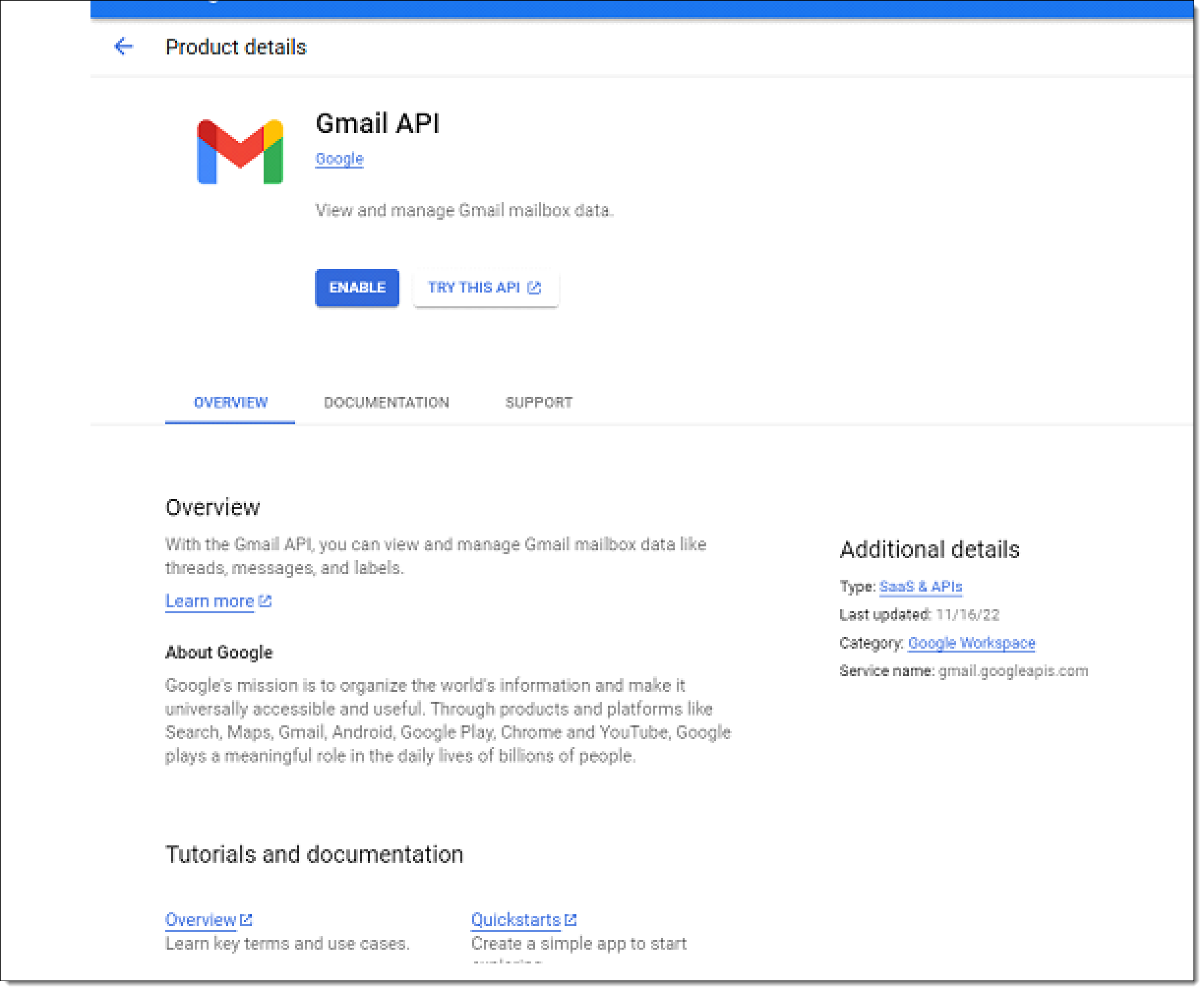Image resolution: width=1204 pixels, height=991 pixels.
Task: Click the Overview section heading
Action: coord(212,507)
